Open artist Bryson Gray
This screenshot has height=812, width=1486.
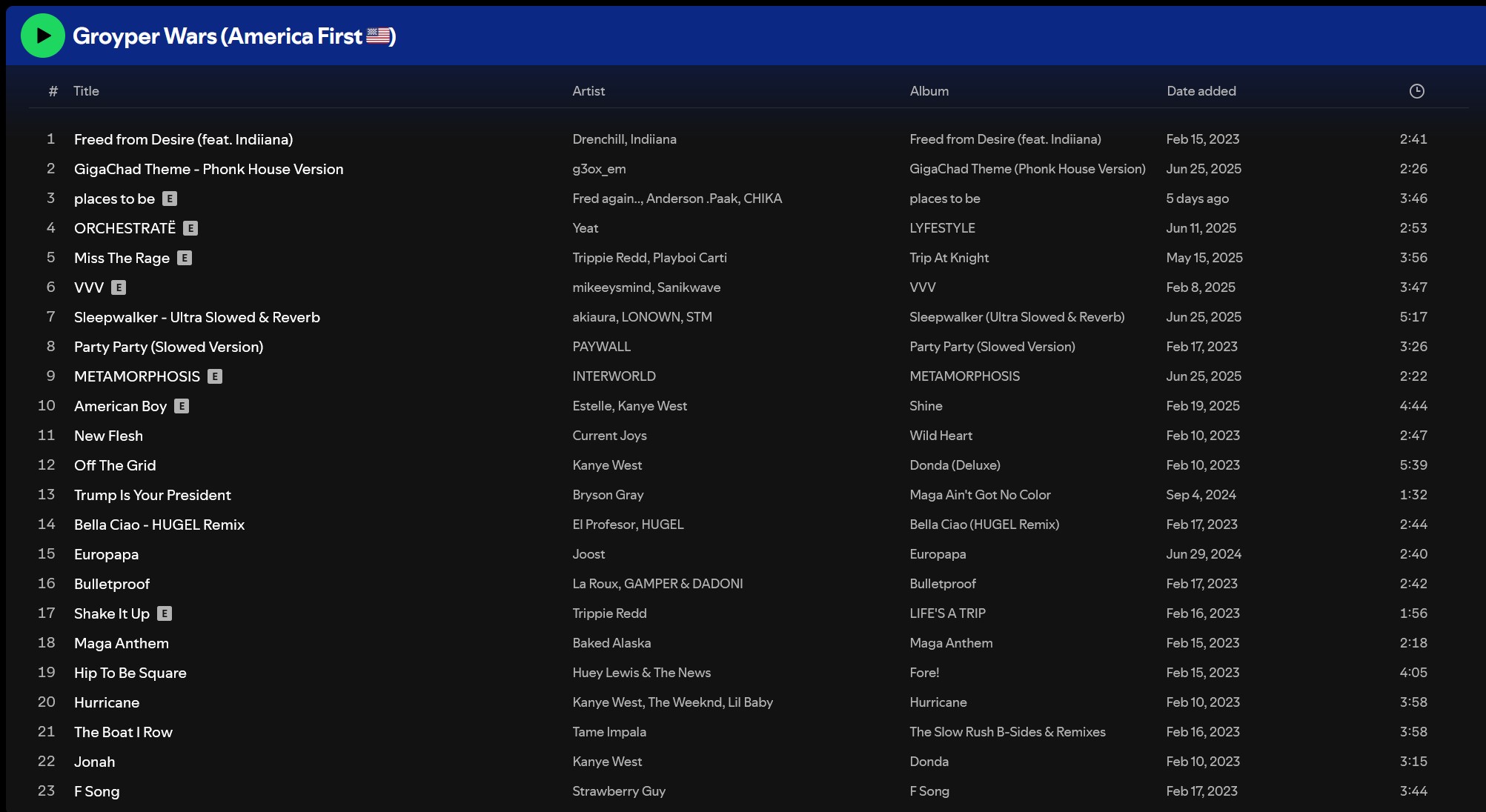(608, 495)
